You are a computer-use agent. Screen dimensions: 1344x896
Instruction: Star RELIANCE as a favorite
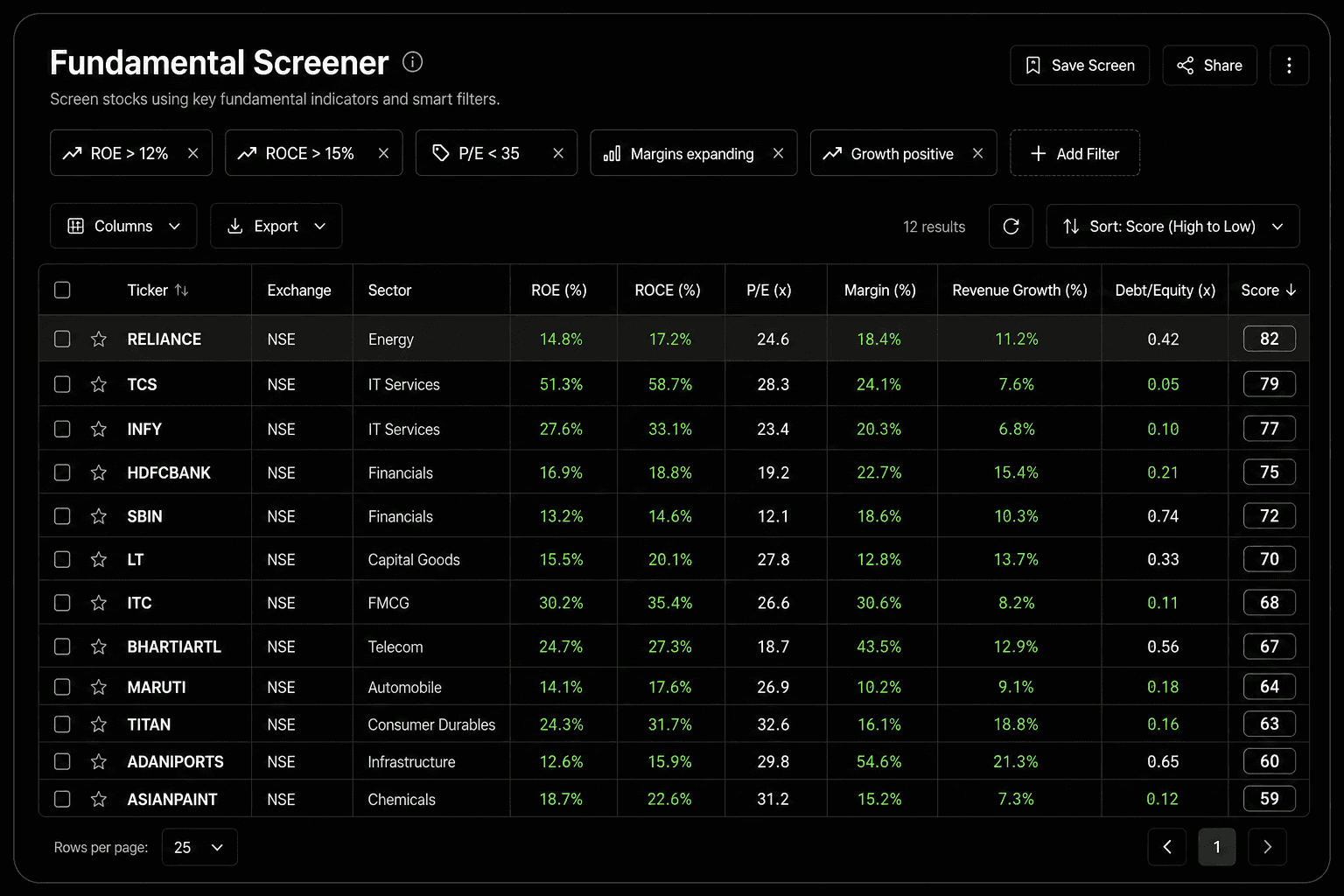coord(99,339)
